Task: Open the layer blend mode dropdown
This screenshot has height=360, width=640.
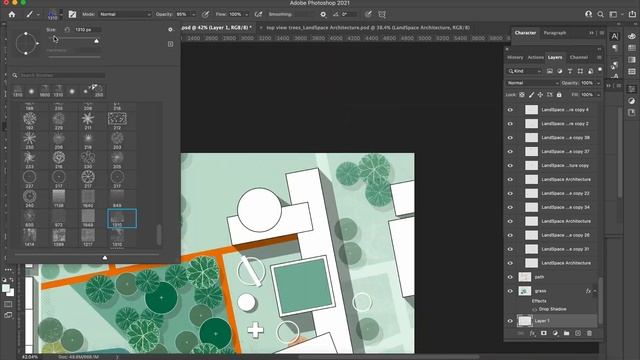Action: 533,83
